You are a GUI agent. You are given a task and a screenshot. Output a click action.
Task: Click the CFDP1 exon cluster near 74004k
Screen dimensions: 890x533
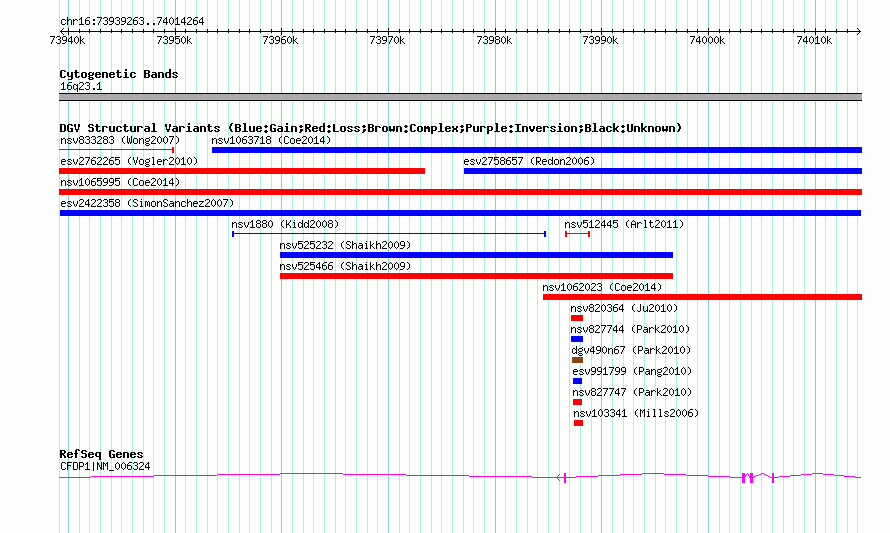748,478
